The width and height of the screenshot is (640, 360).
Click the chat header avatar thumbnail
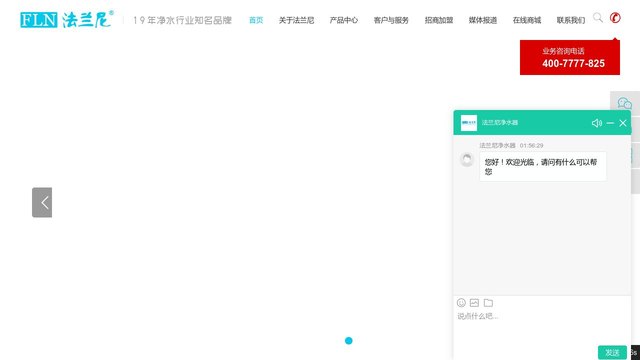469,122
